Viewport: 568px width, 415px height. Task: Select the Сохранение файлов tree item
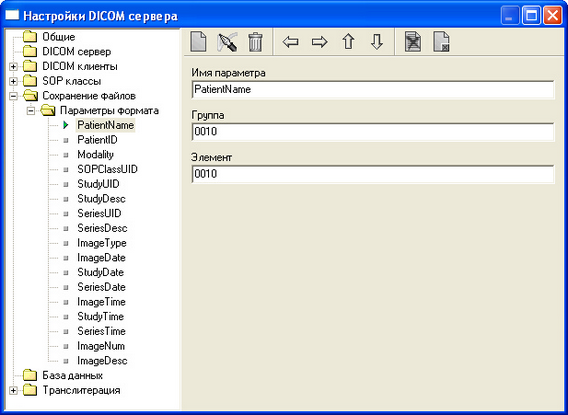[89, 96]
